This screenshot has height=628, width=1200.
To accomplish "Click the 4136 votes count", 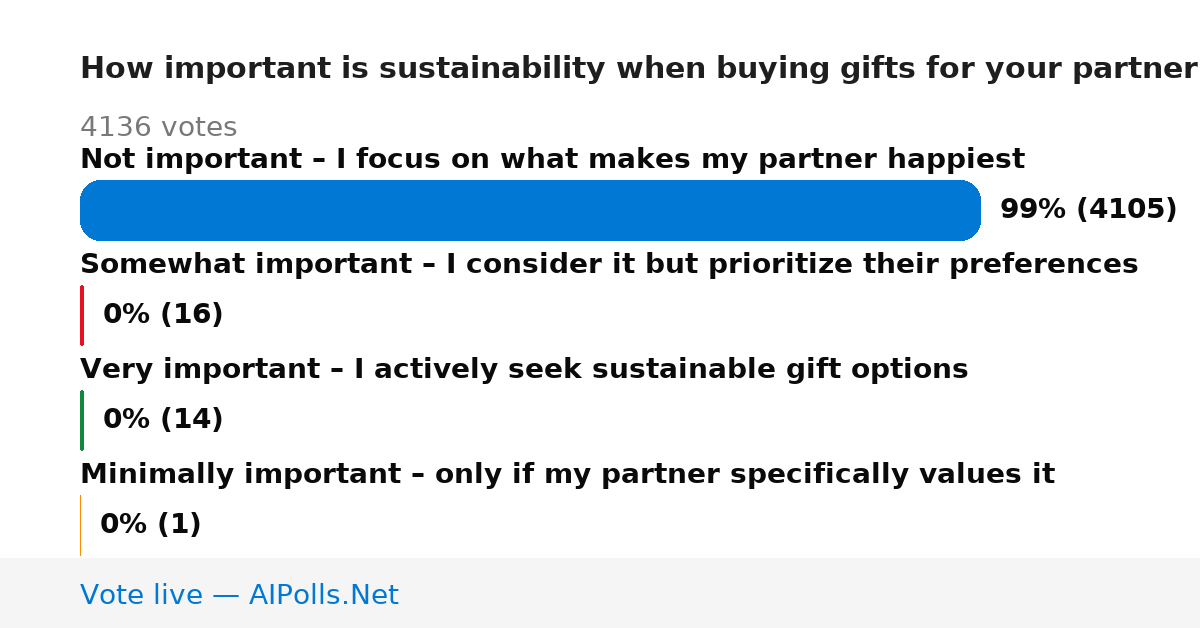I will [x=158, y=127].
